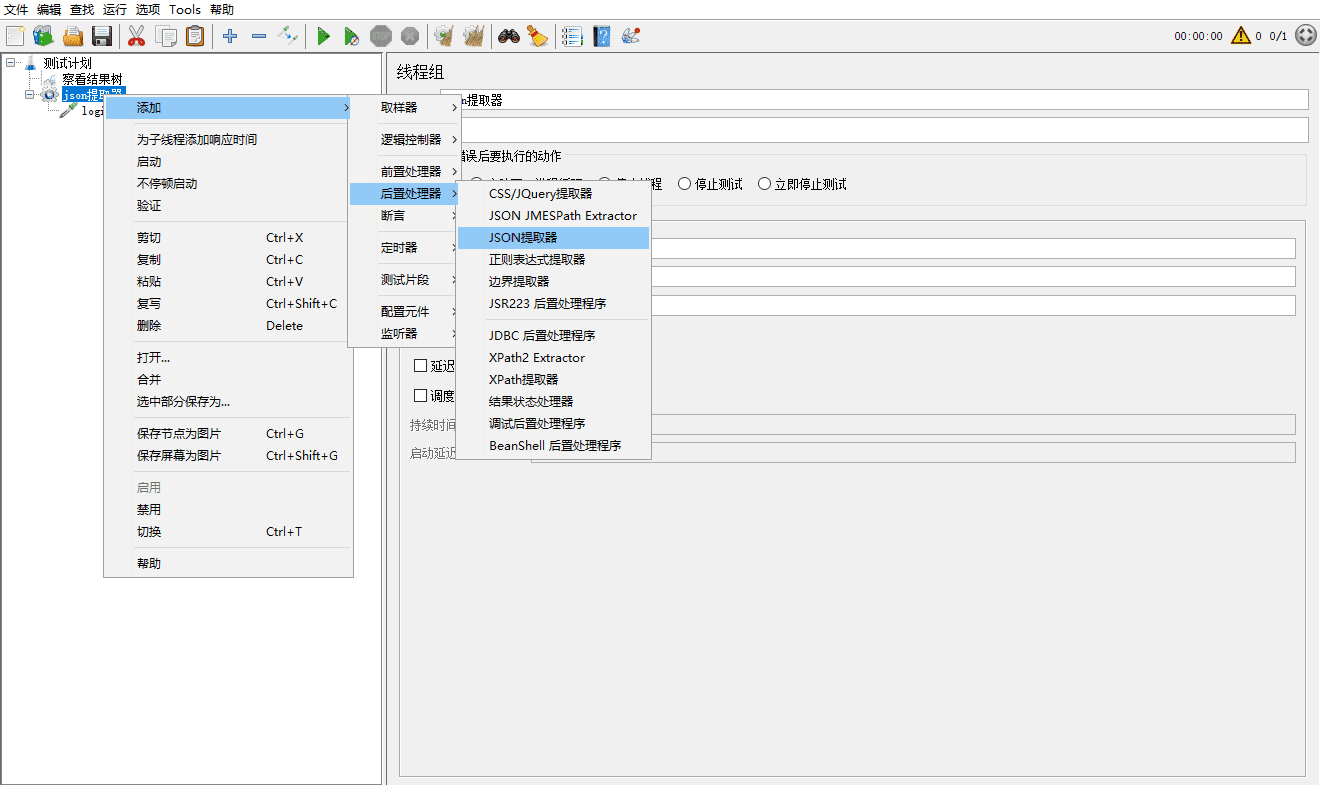1320x786 pixels.
Task: Select the 立即停止测试 radio button
Action: click(x=802, y=184)
